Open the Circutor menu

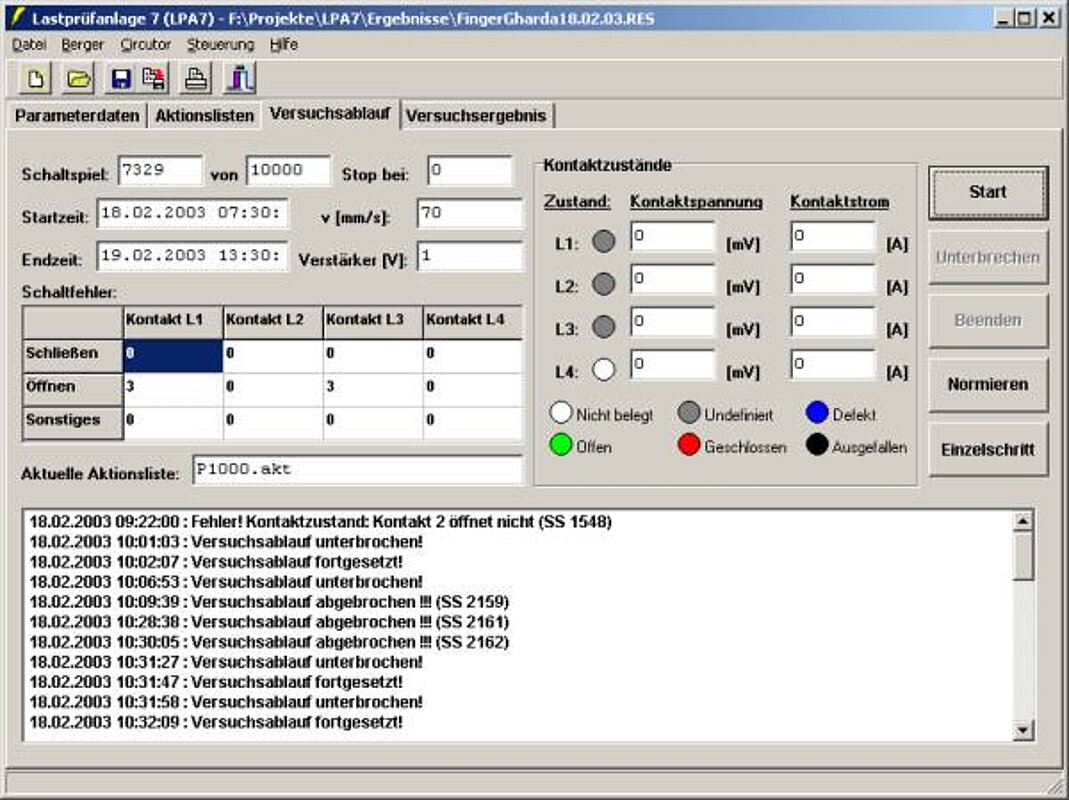tap(145, 45)
